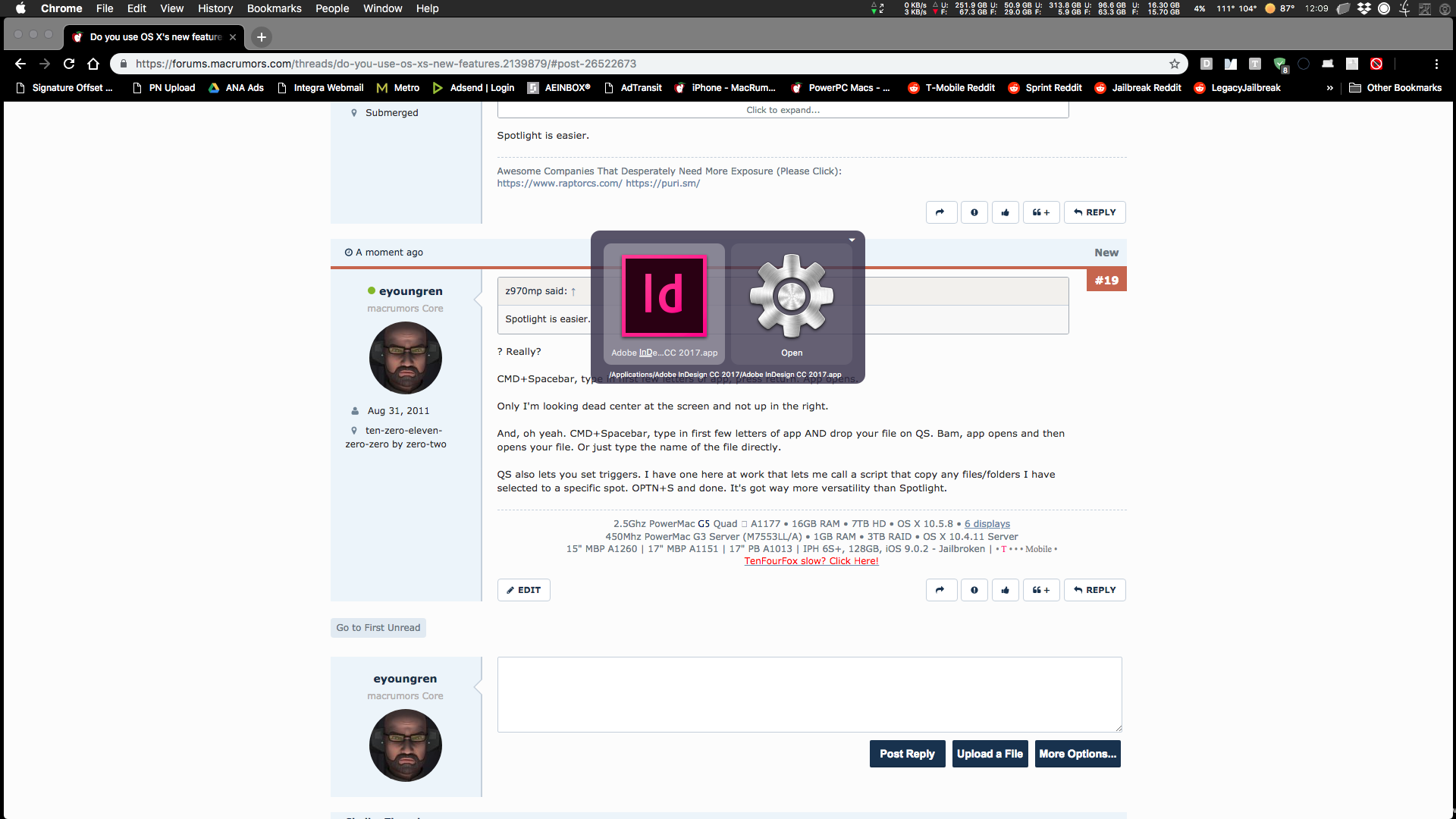1456x819 pixels.
Task: Expand the quoted text via 'Click to expand...'
Action: pyautogui.click(x=783, y=110)
